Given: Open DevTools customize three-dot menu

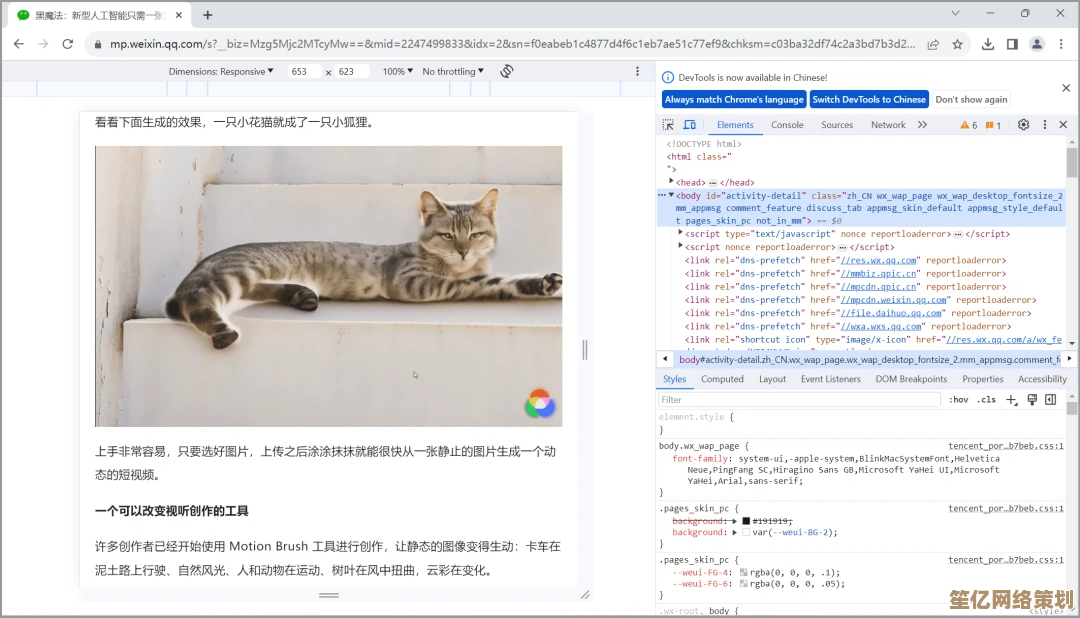Looking at the screenshot, I should (1045, 125).
